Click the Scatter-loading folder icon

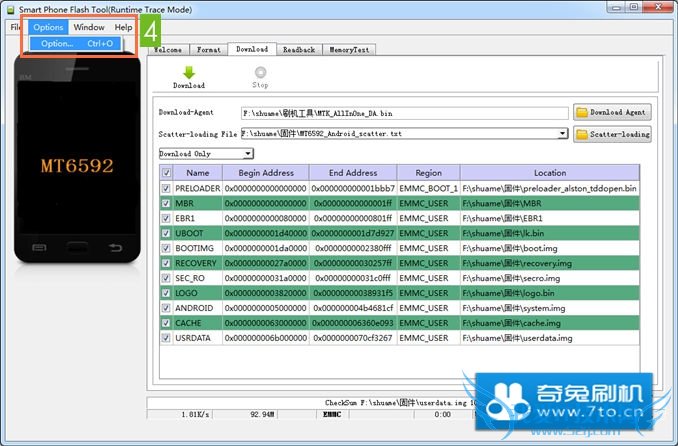click(582, 133)
